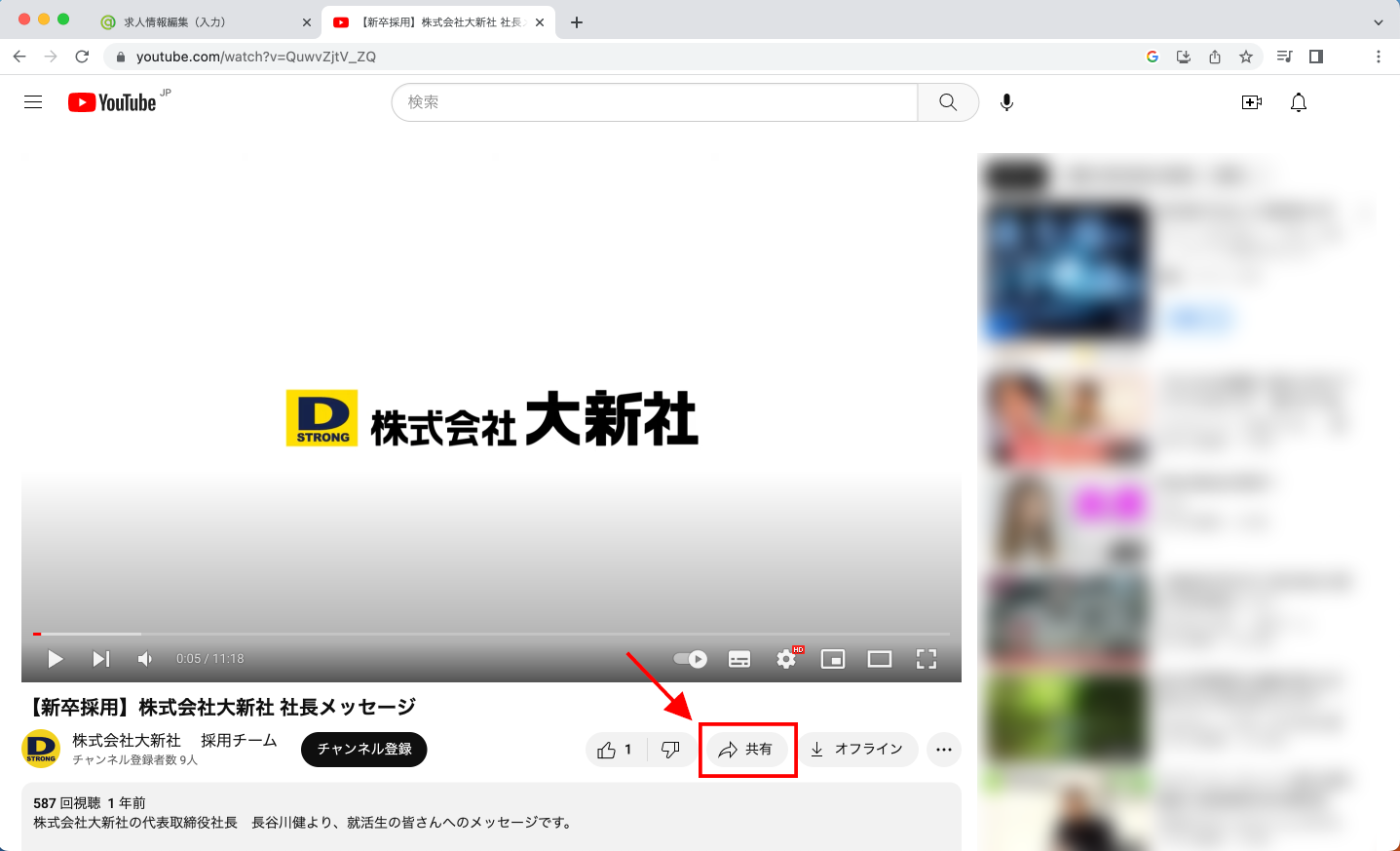Go back in browser history
This screenshot has width=1400, height=851.
click(19, 57)
